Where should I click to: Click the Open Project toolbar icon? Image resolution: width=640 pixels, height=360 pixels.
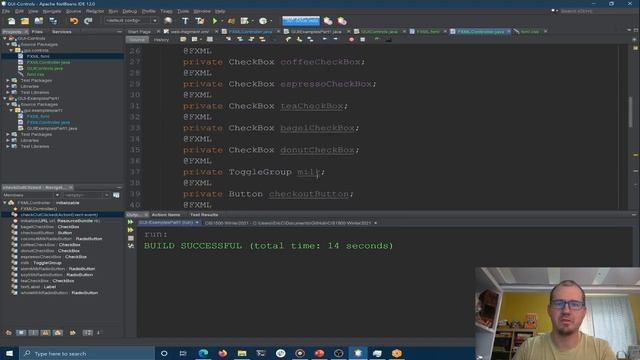[x=39, y=21]
